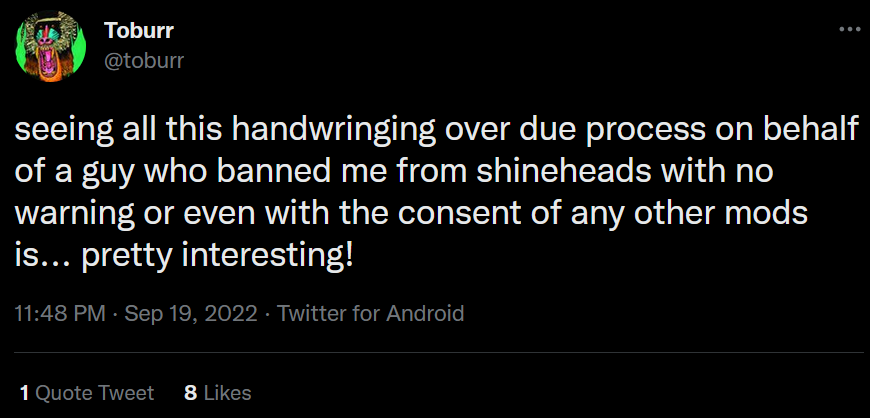Click Toburr's profile avatar picture
Viewport: 870px width, 418px height.
(47, 48)
